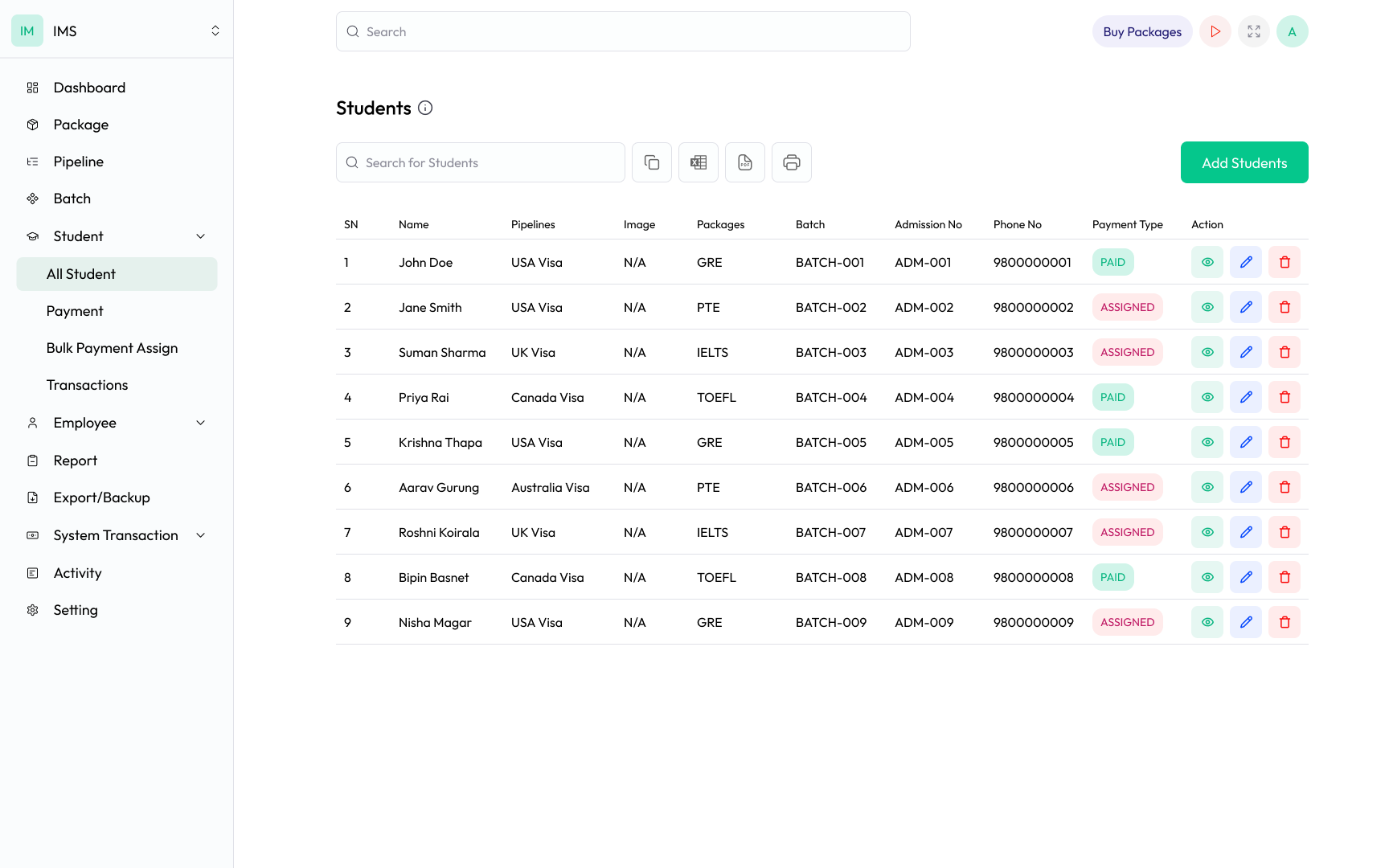Screen dimensions: 1389x868
Task: Click the Name column header
Action: coord(413,224)
